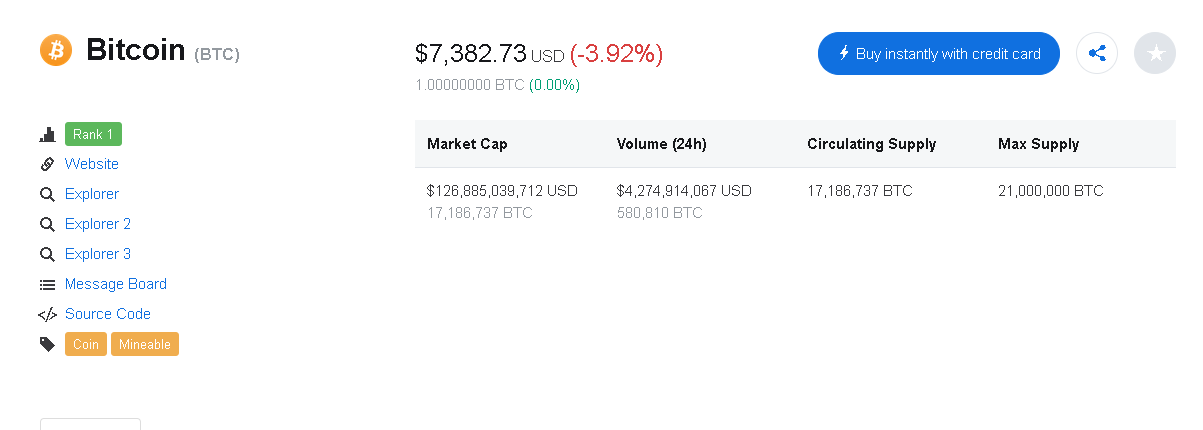The height and width of the screenshot is (430, 1203).
Task: Click the tag icon beside Coin
Action: [47, 344]
